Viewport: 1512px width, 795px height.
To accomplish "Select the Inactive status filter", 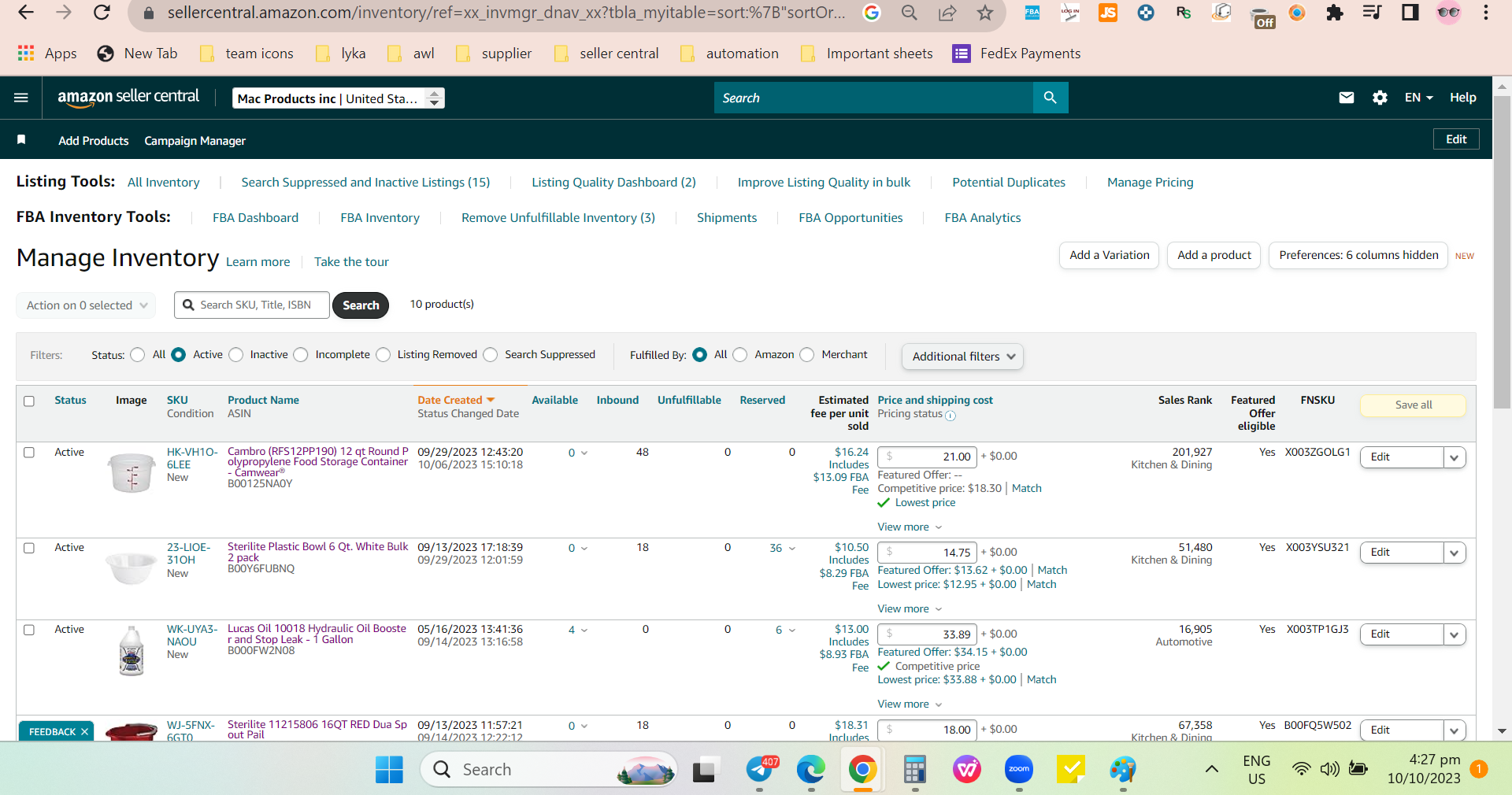I will click(236, 355).
